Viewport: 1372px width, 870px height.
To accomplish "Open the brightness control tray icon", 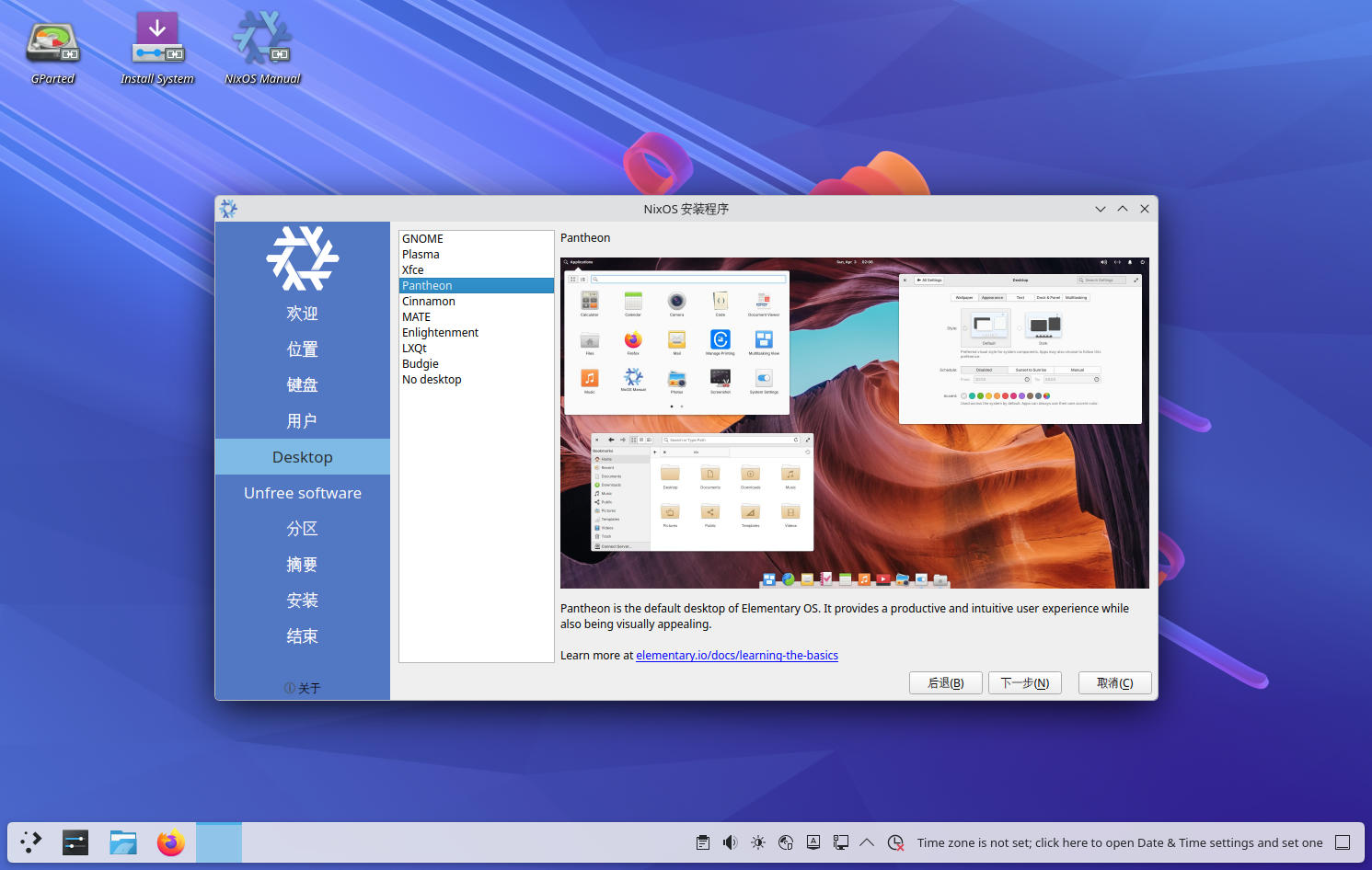I will tap(757, 842).
